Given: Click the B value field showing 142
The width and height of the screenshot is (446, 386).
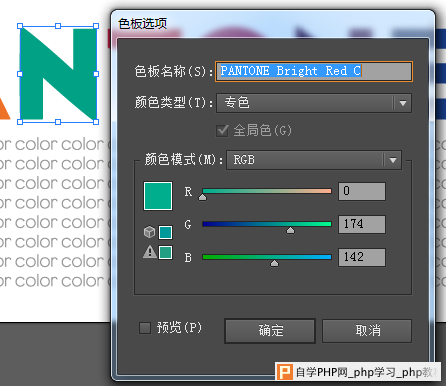Looking at the screenshot, I should tap(362, 257).
